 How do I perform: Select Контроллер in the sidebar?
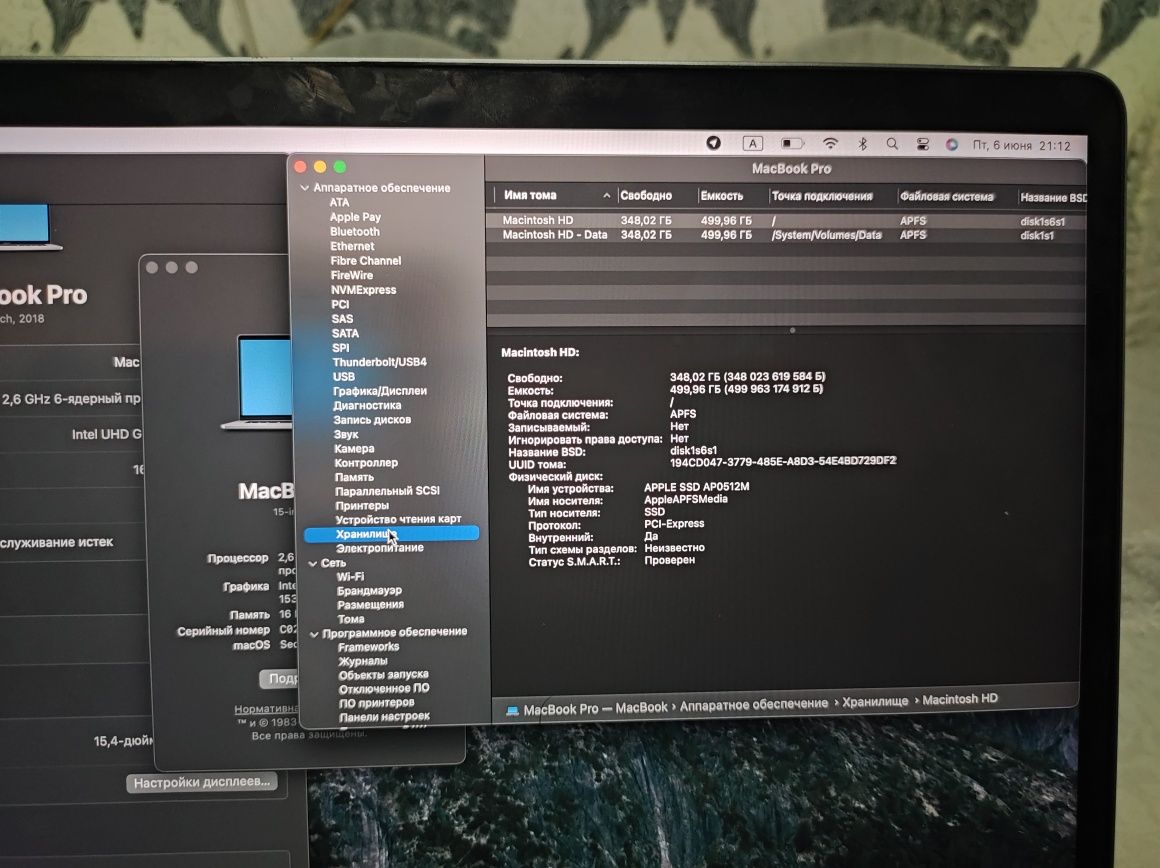366,462
